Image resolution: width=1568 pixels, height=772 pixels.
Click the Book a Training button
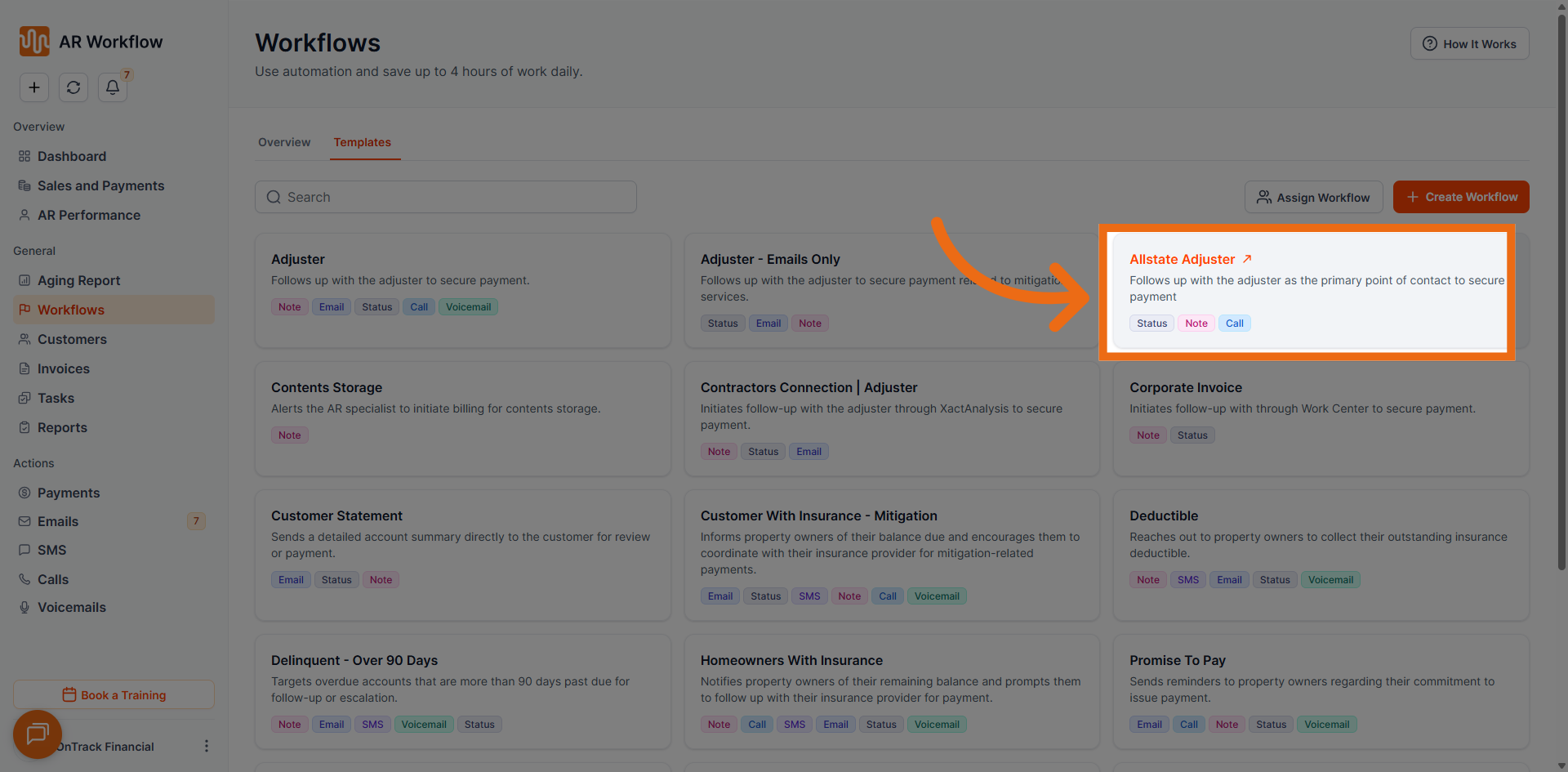tap(114, 695)
